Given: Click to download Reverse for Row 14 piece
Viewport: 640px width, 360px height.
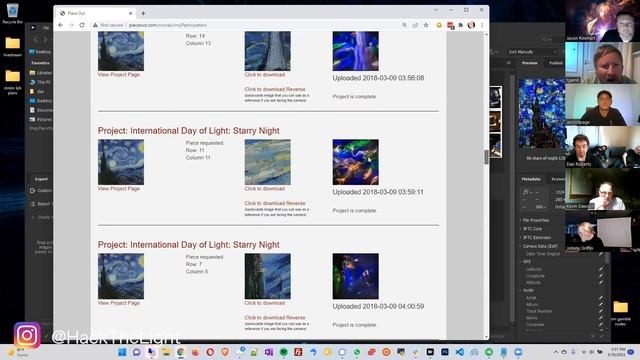Looking at the screenshot, I should (275, 89).
